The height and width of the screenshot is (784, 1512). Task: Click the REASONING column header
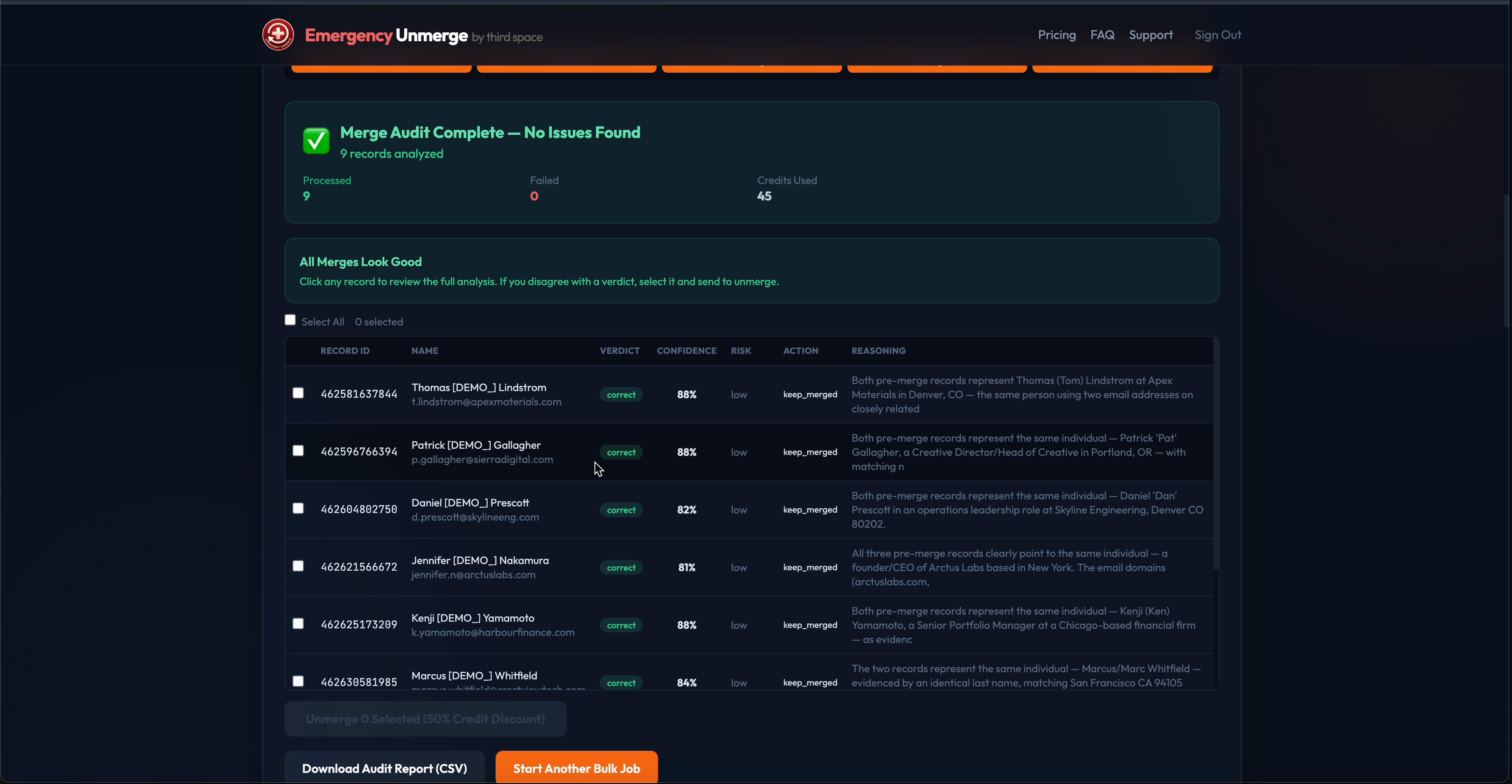[878, 351]
